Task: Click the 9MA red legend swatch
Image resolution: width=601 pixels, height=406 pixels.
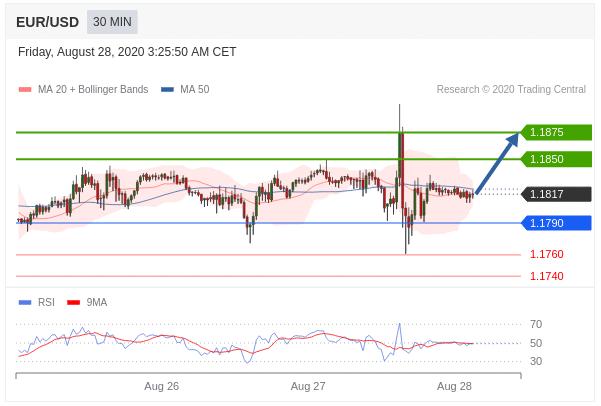Action: coord(74,302)
